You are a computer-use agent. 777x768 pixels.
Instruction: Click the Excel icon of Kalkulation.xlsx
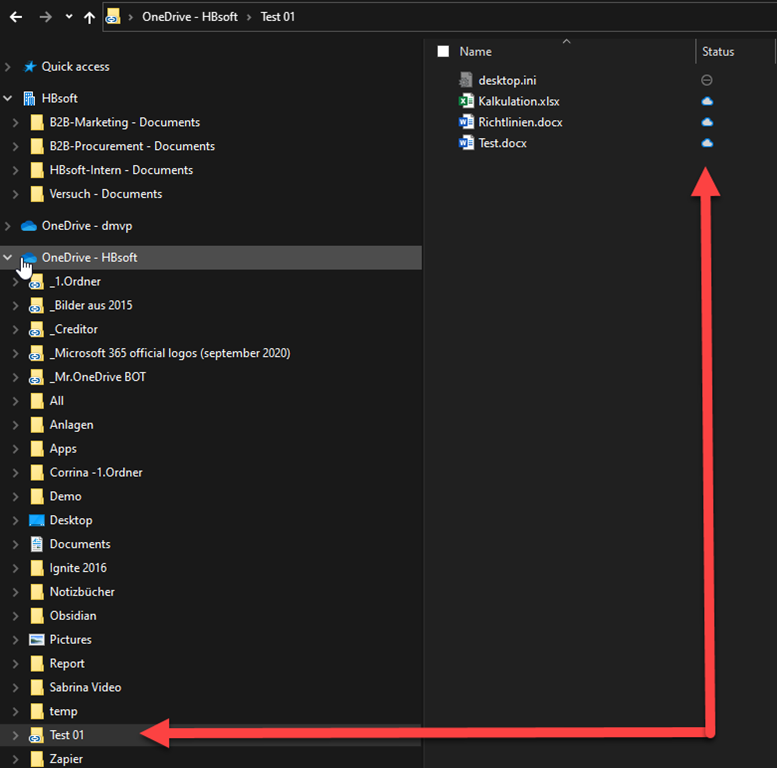(465, 101)
